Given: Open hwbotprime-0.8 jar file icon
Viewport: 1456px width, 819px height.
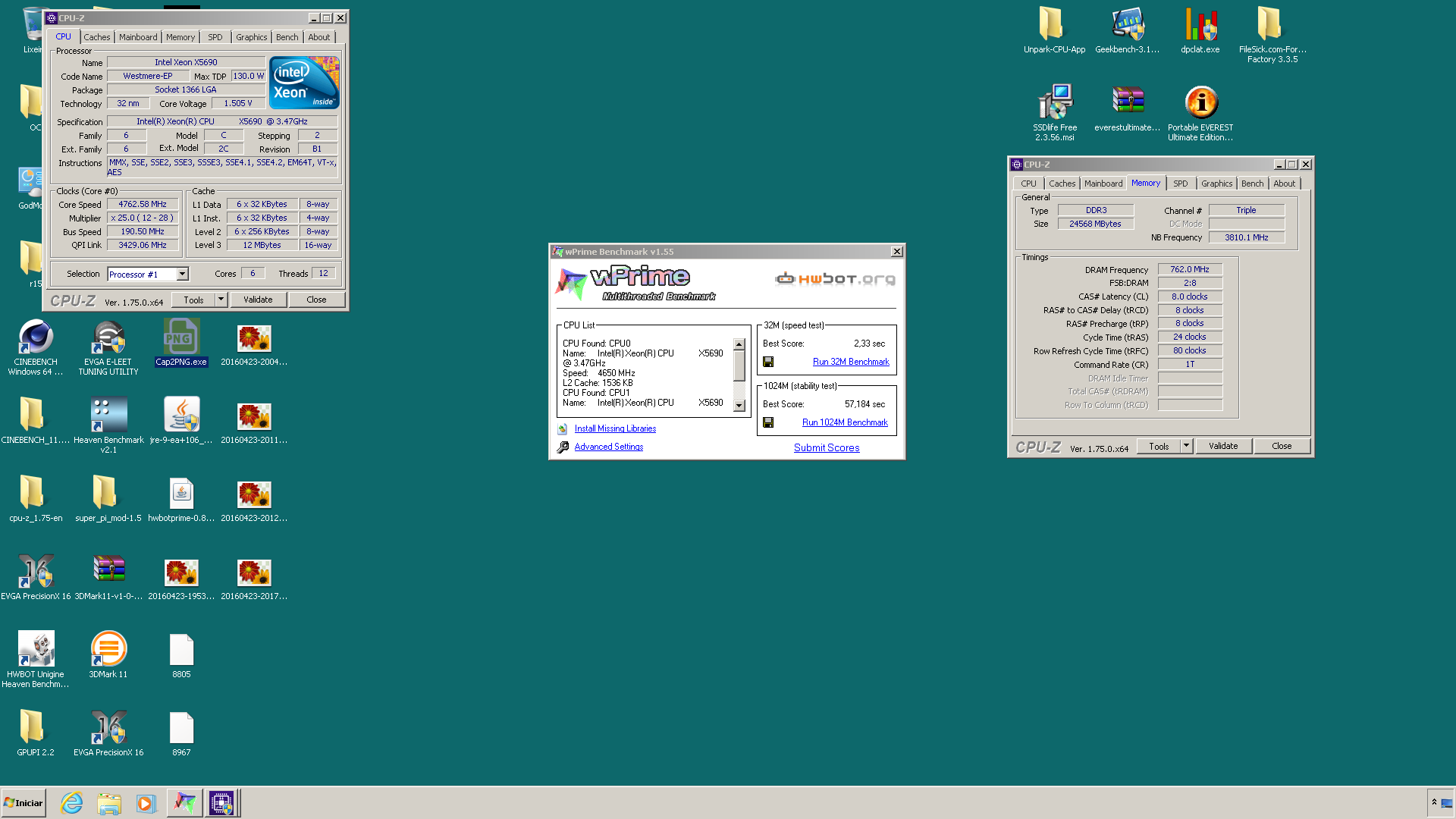Looking at the screenshot, I should [x=181, y=498].
